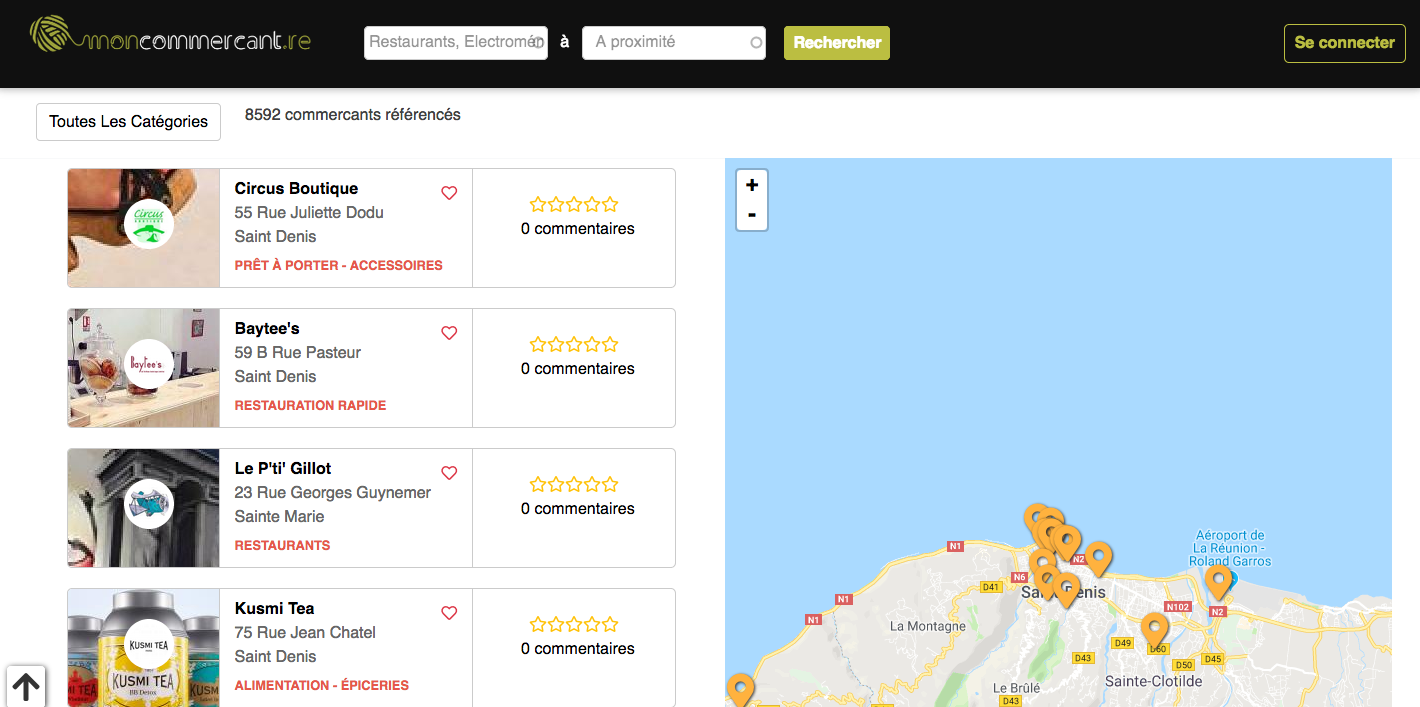
Task: Click address 75 Rue Jean Chatel
Action: pyautogui.click(x=305, y=633)
